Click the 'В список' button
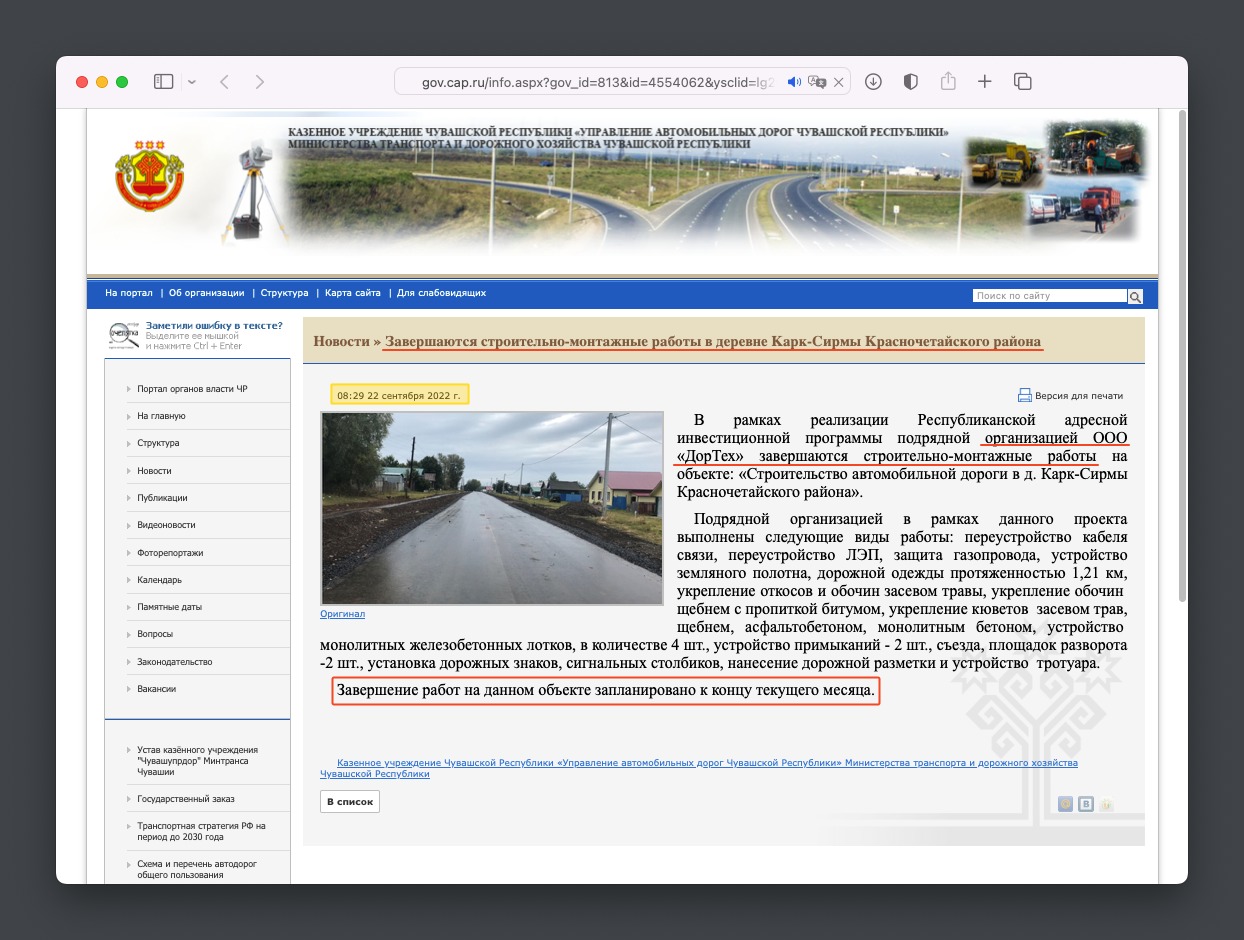1244x940 pixels. (x=350, y=802)
